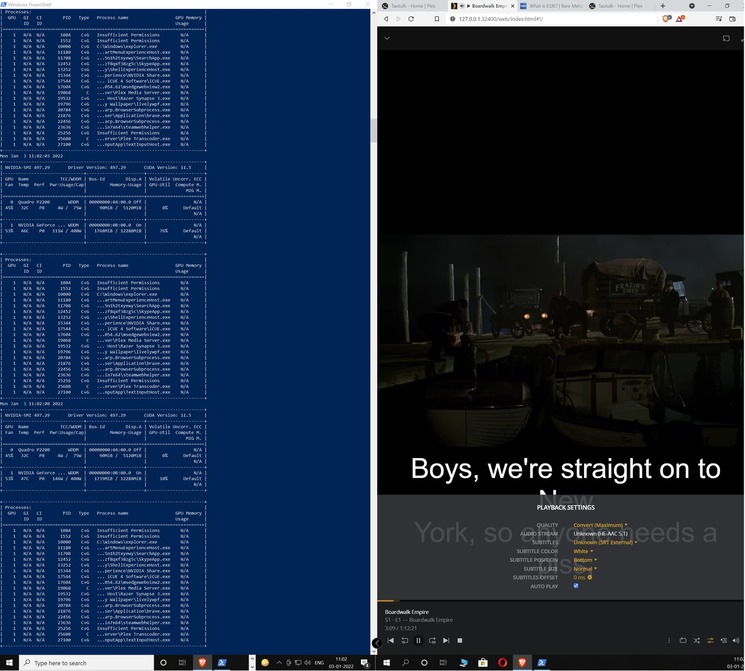Select the Boardwalk Empire browser tab
Screen dimensions: 745x671
(x=480, y=6)
